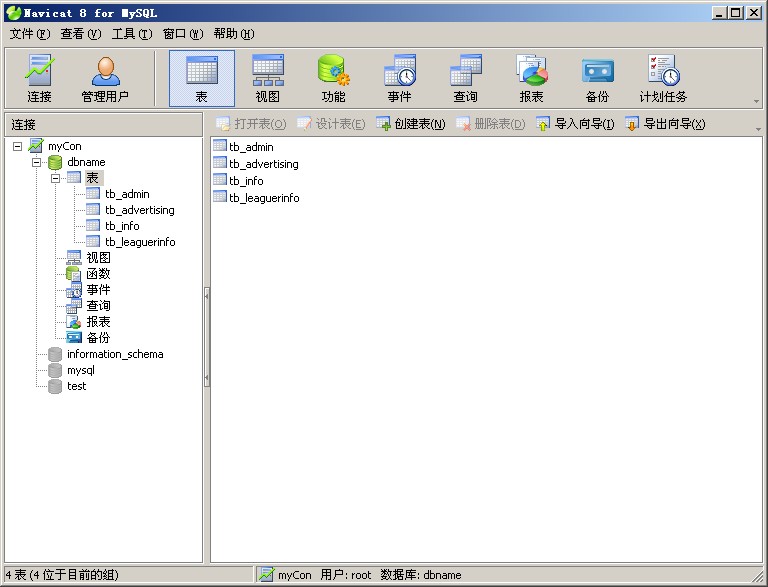Open the 管理用户 (Manage Users) toolbar icon

105,78
